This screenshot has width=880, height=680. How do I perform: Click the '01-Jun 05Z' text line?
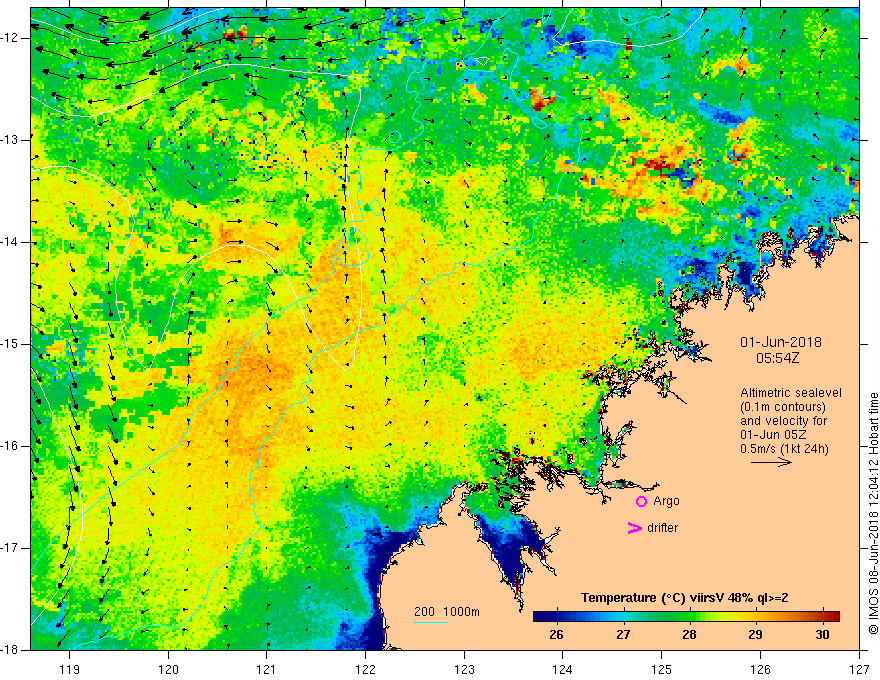774,435
